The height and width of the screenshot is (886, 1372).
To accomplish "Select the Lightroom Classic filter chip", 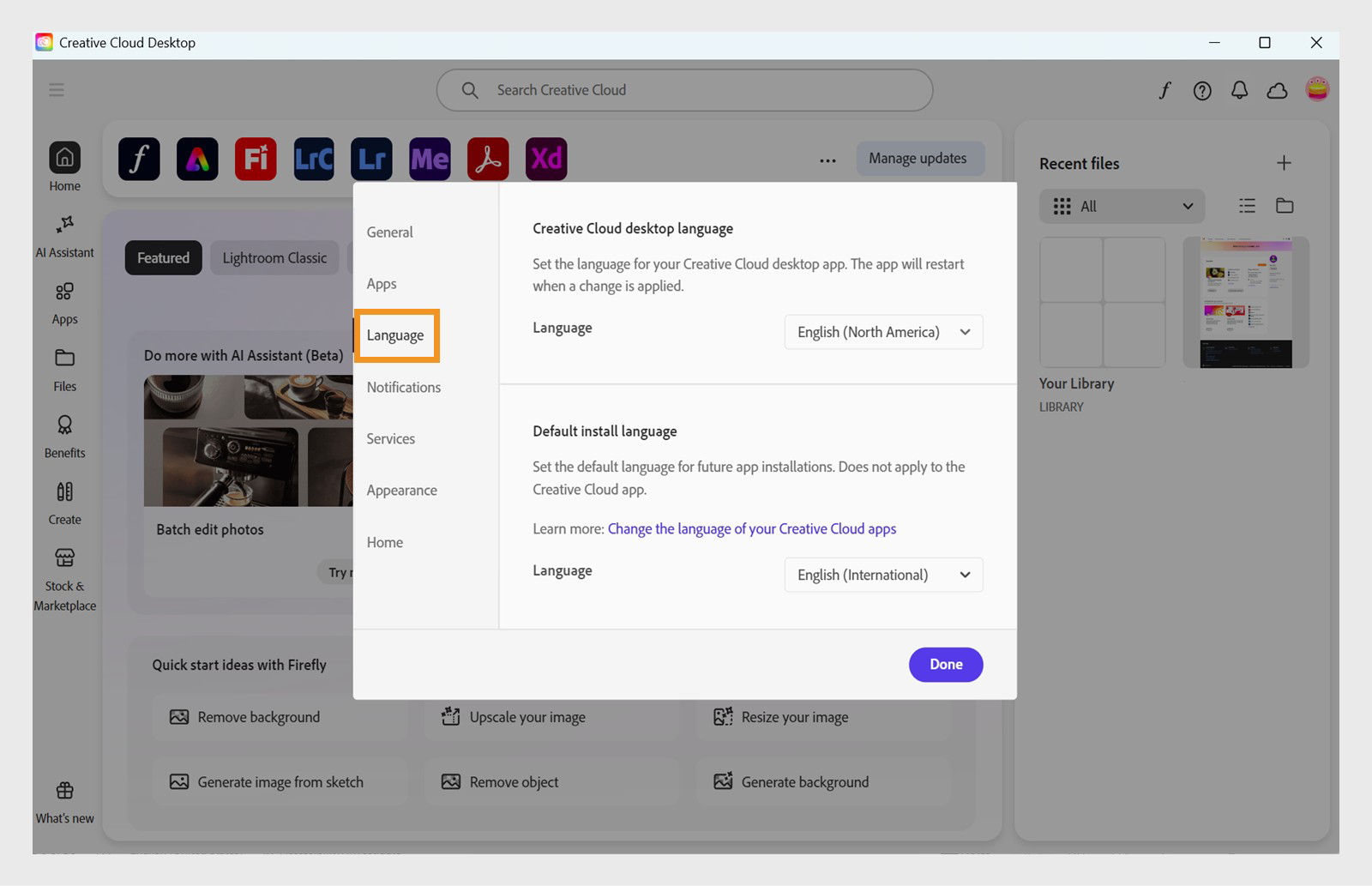I will 274,257.
